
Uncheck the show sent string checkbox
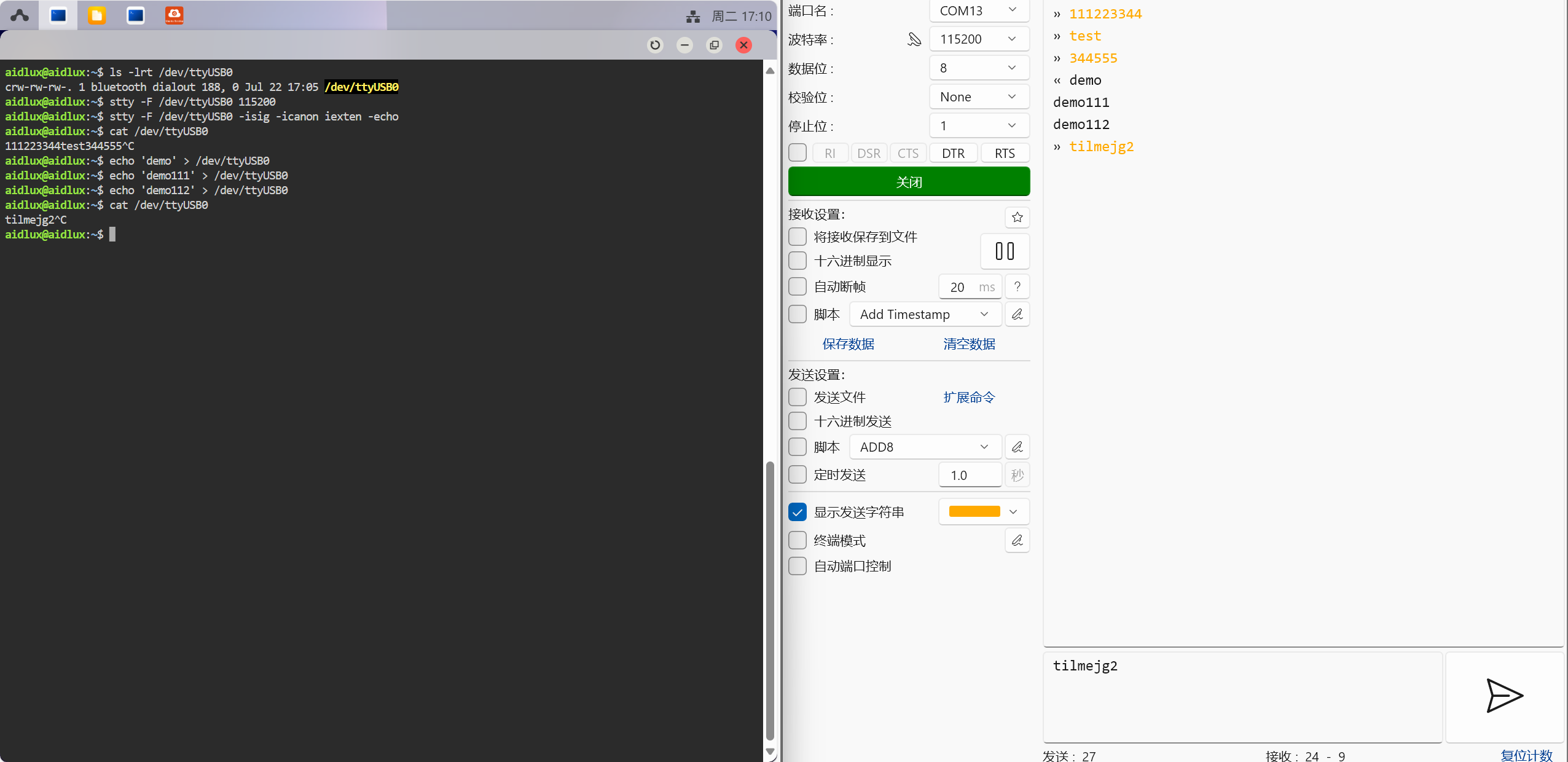[x=798, y=512]
